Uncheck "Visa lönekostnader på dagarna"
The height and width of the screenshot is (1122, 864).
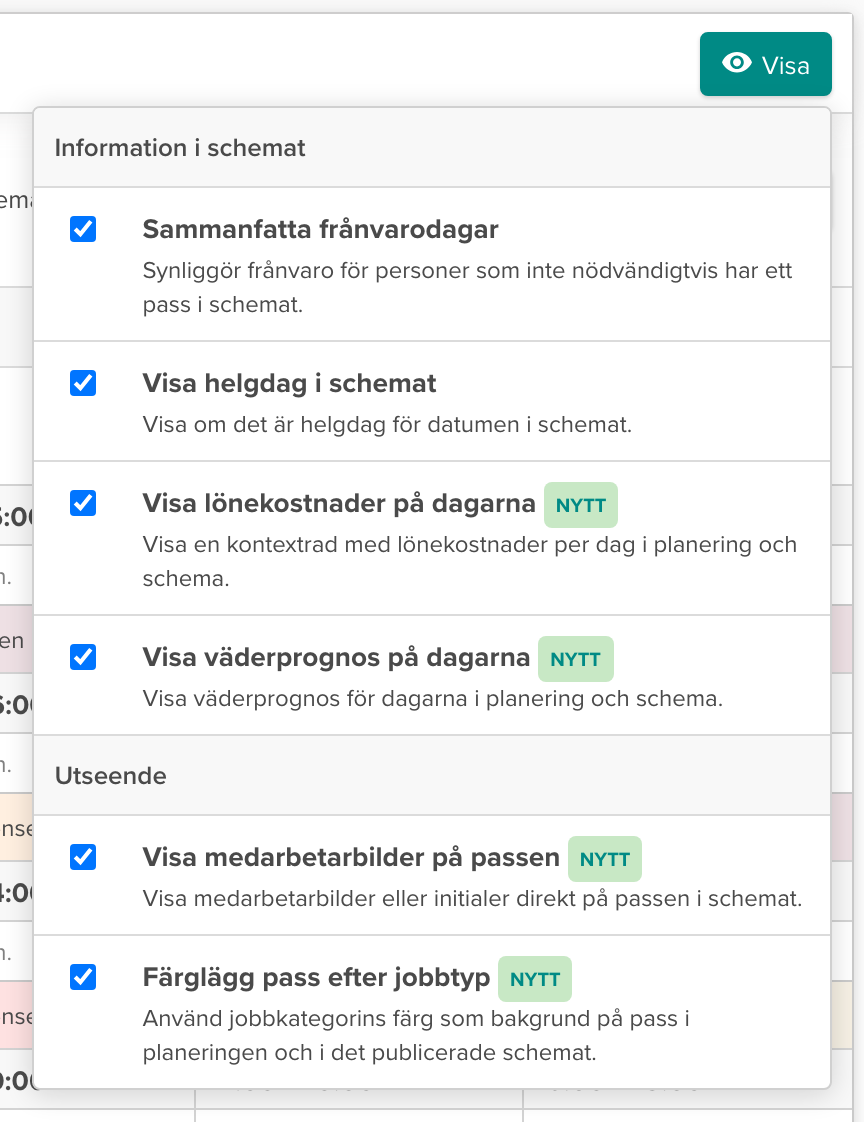pos(83,504)
